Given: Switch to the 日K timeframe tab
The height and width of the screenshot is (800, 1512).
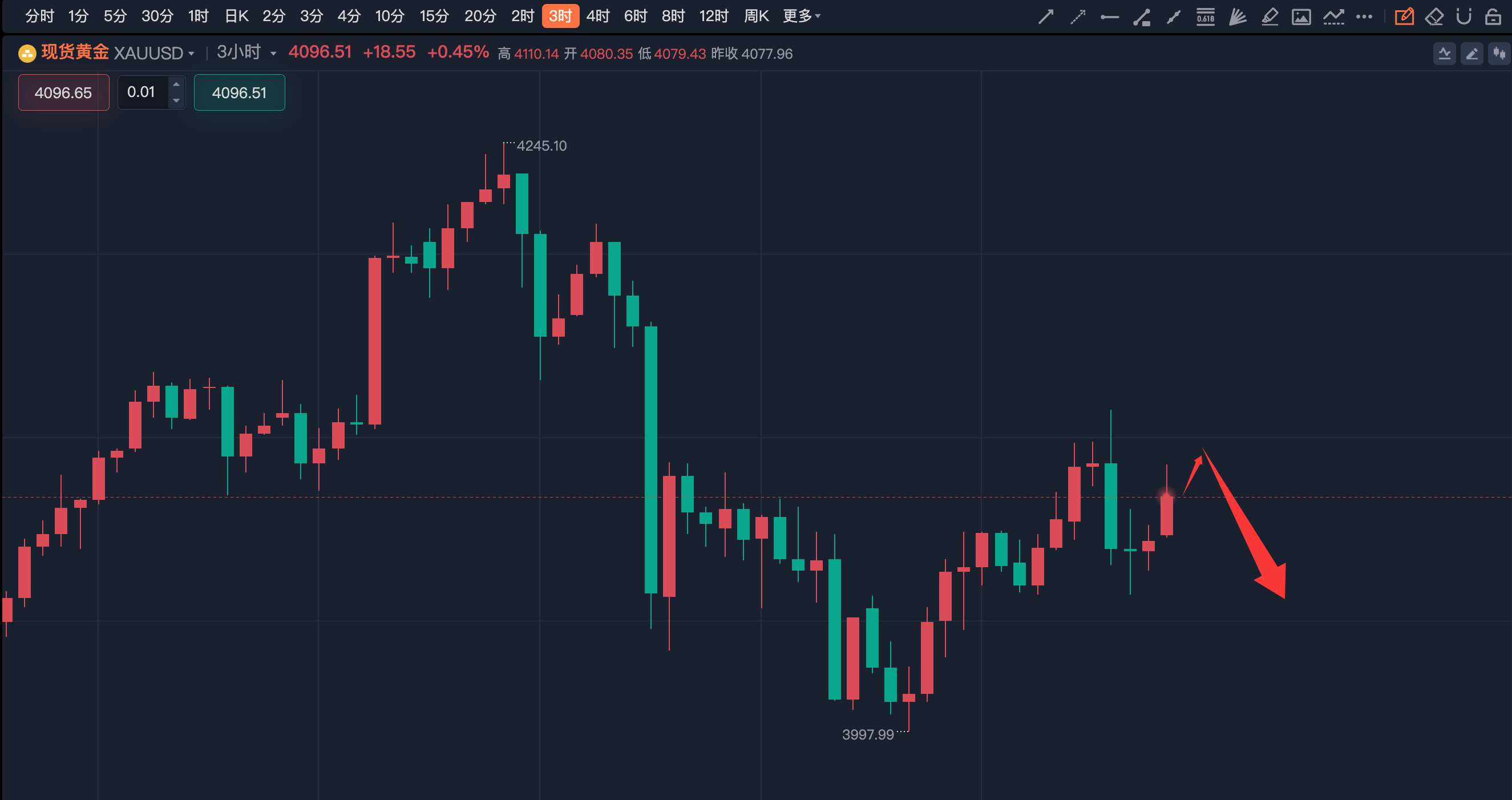Looking at the screenshot, I should point(237,17).
